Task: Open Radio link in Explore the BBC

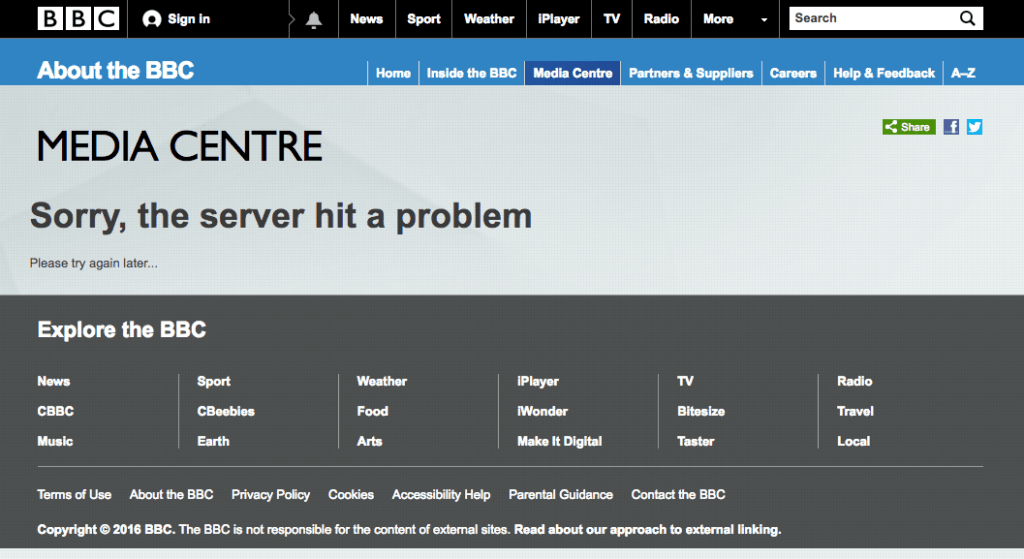Action: [854, 381]
